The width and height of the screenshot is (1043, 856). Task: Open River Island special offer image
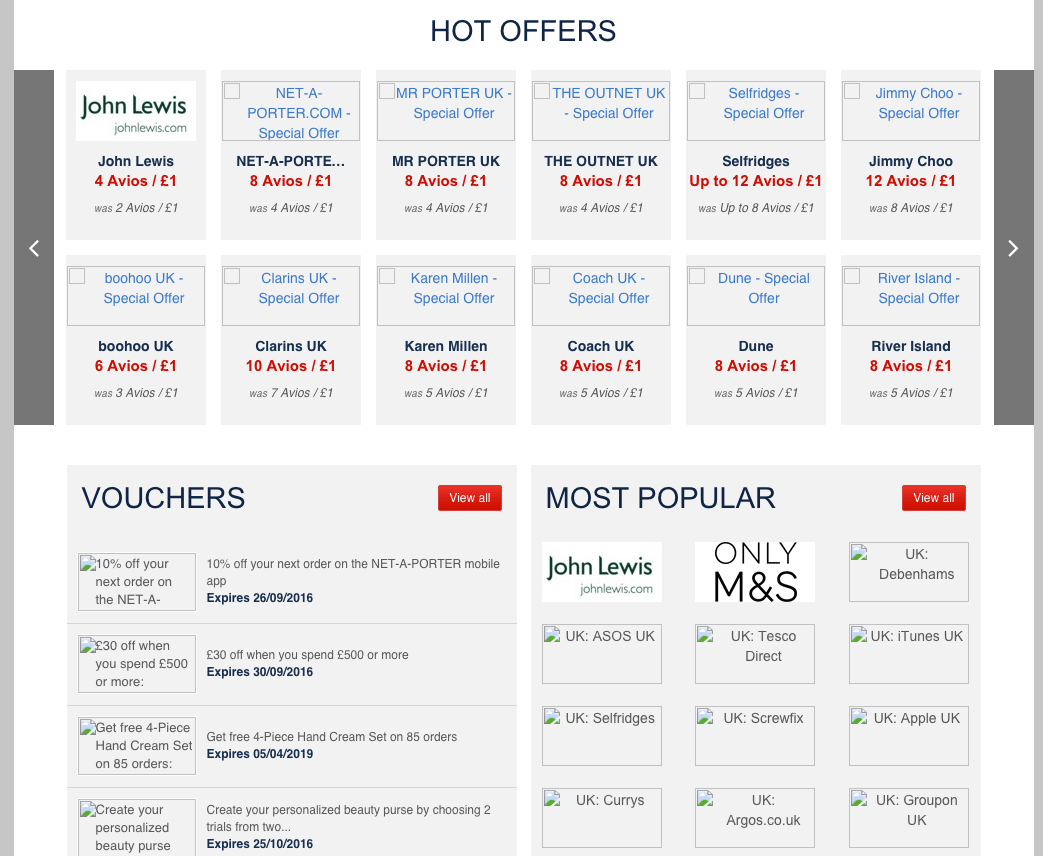point(911,296)
